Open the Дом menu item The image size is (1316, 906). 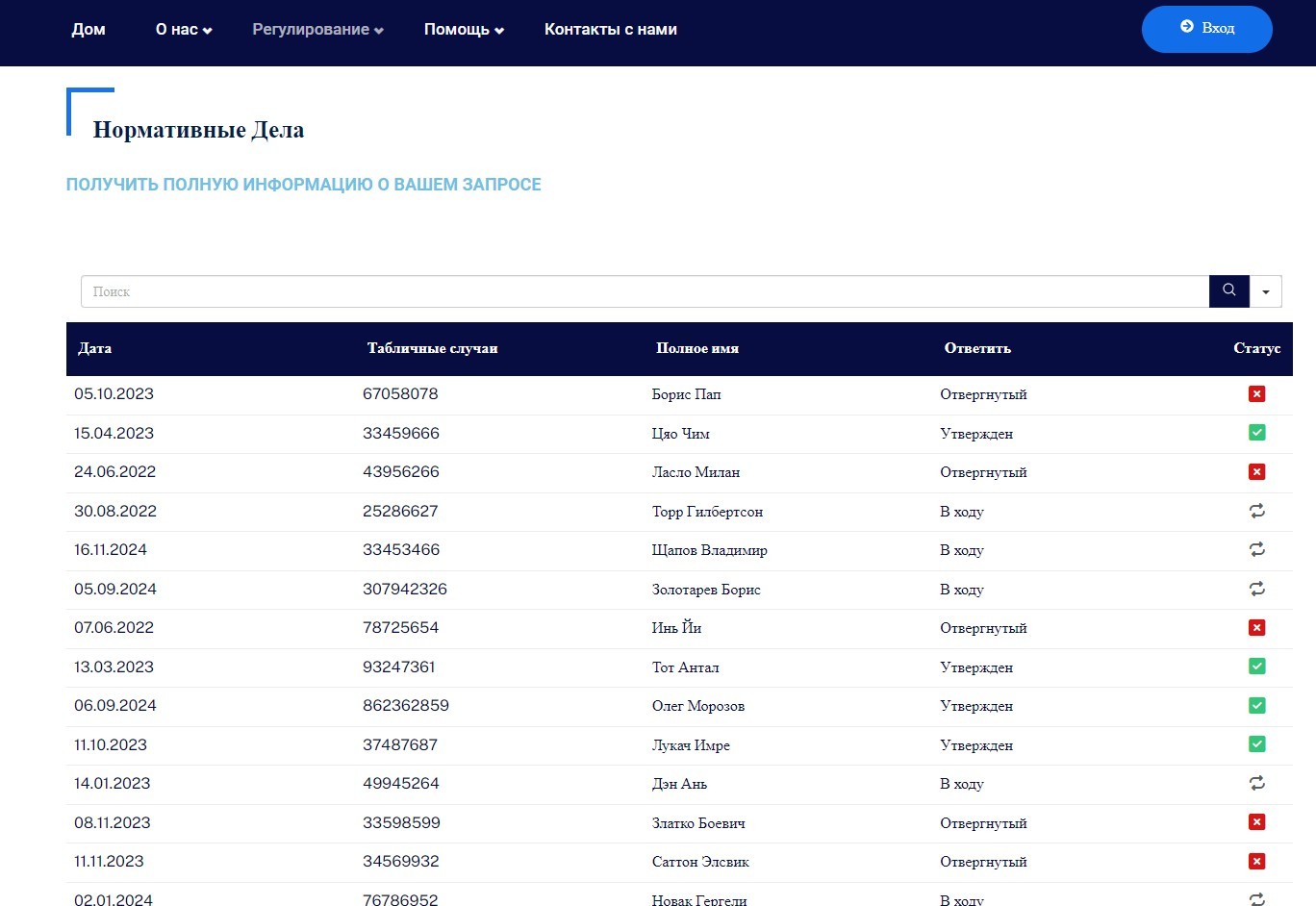click(x=89, y=29)
